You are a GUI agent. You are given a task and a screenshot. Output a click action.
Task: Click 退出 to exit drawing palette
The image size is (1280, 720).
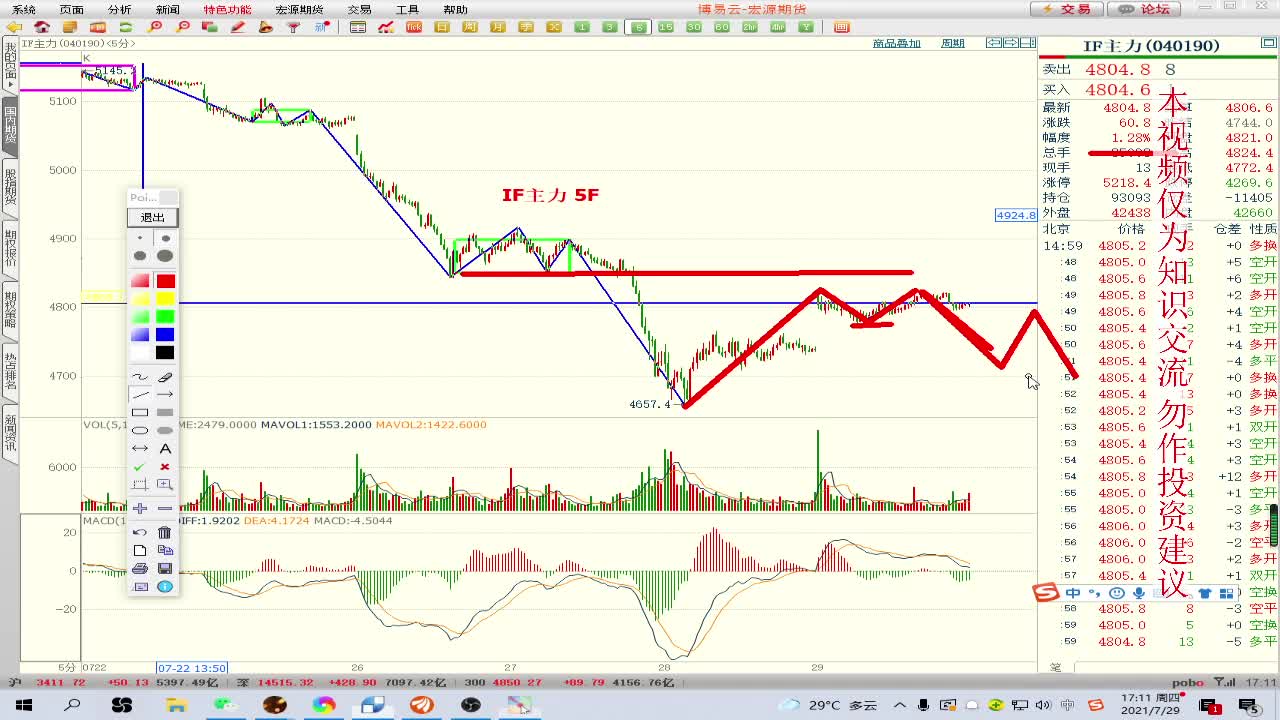[x=153, y=218]
